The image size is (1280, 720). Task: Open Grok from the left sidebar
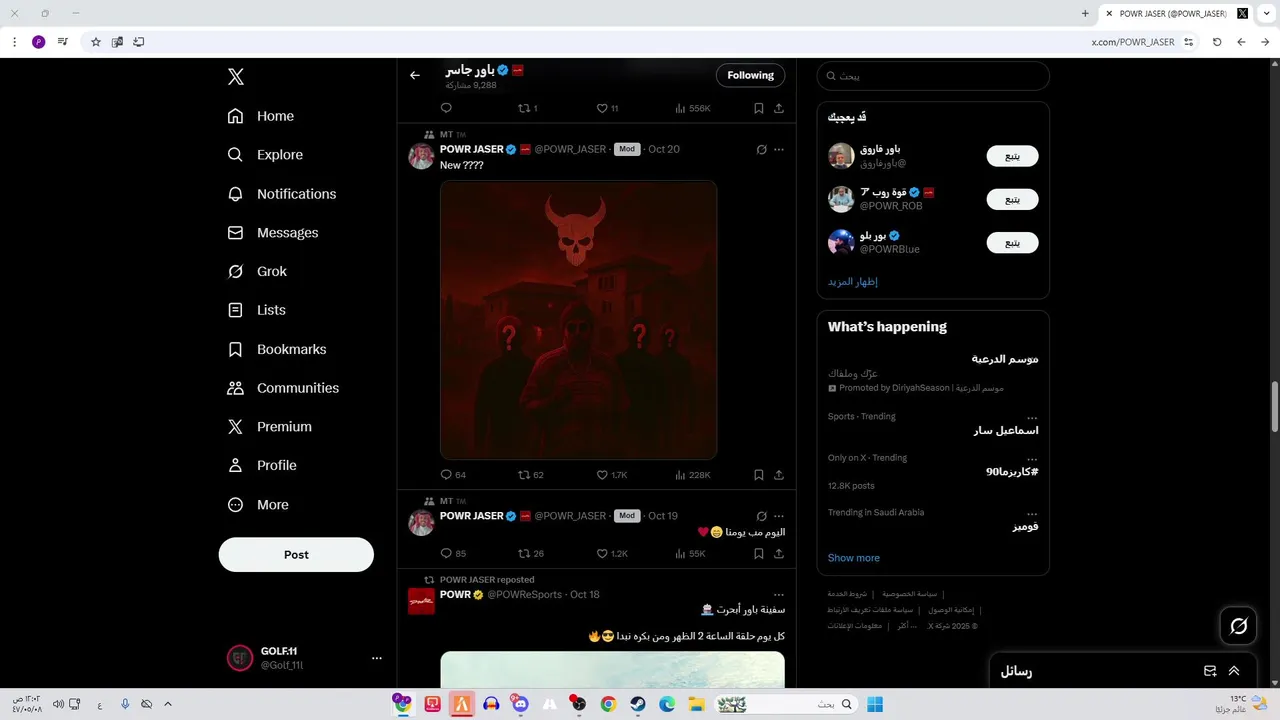(x=257, y=271)
